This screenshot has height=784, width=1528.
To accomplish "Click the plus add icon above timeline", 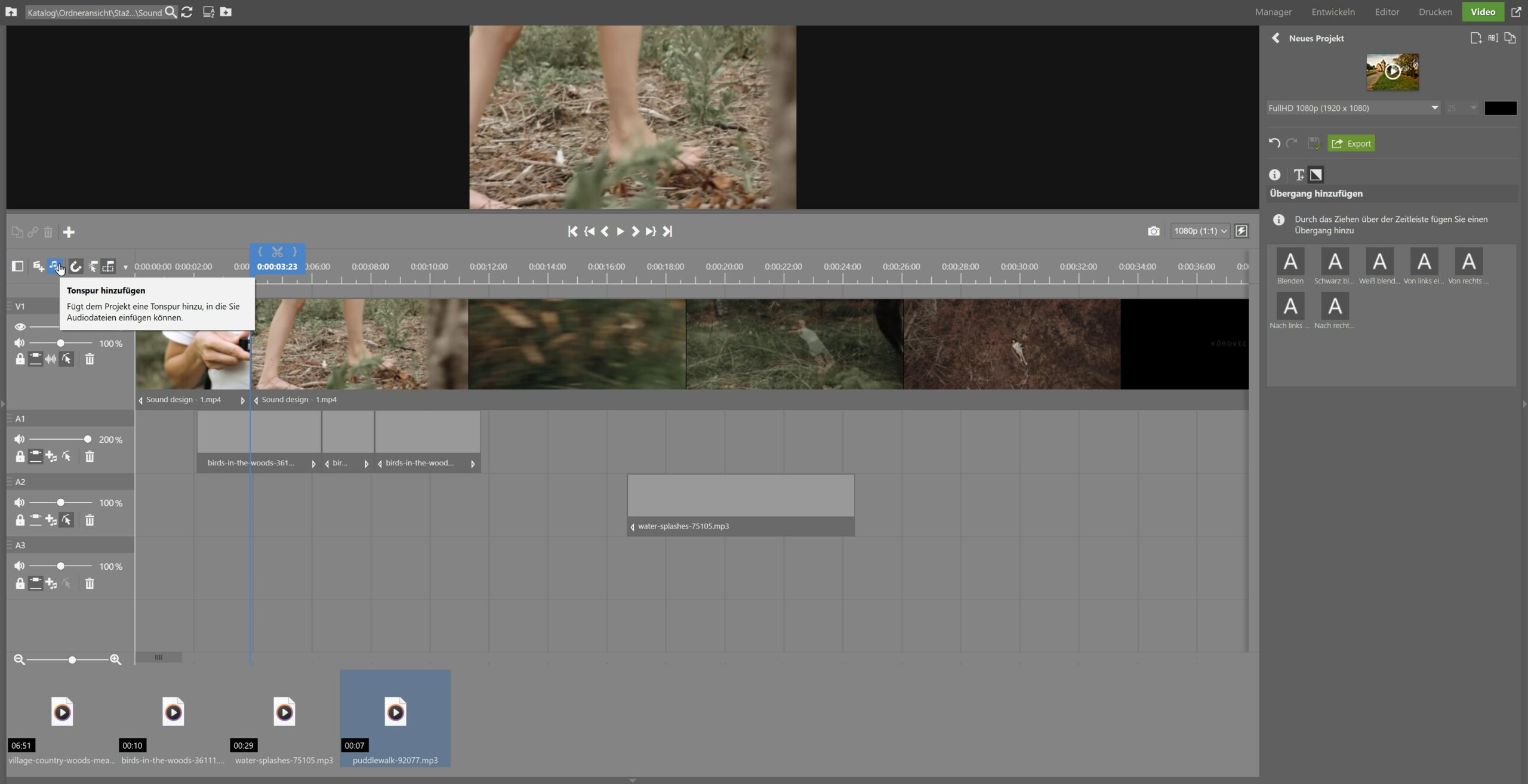I will pos(69,232).
